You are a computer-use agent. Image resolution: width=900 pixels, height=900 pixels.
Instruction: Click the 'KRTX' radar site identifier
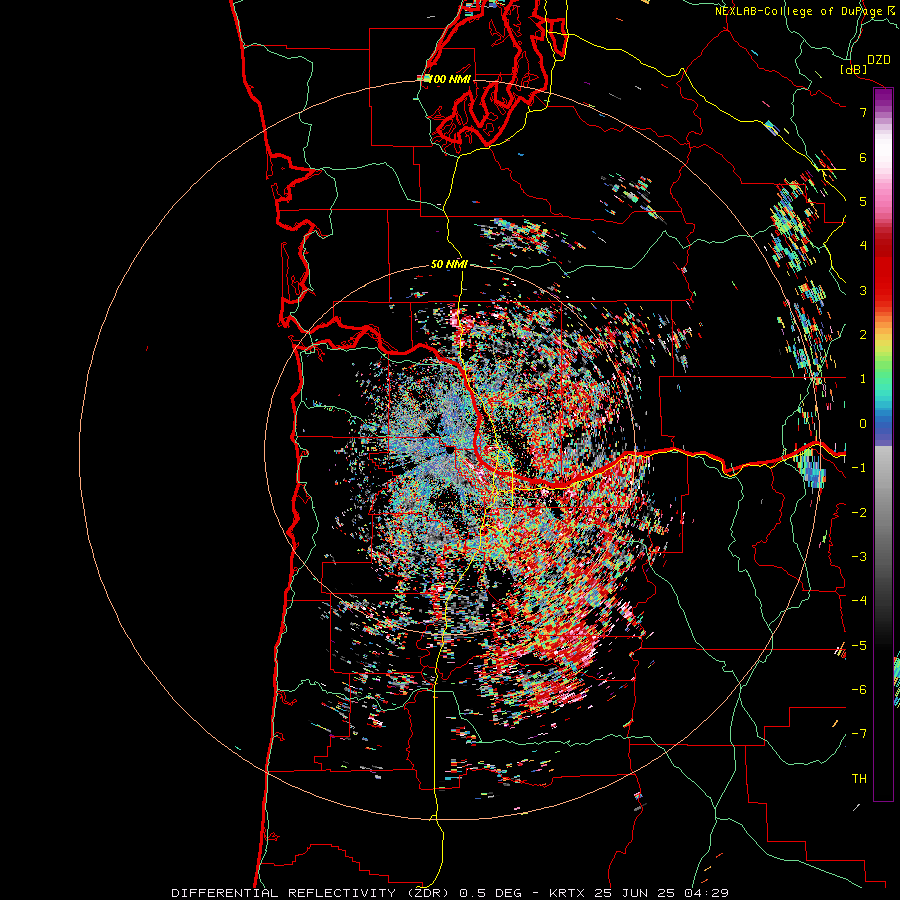567,893
